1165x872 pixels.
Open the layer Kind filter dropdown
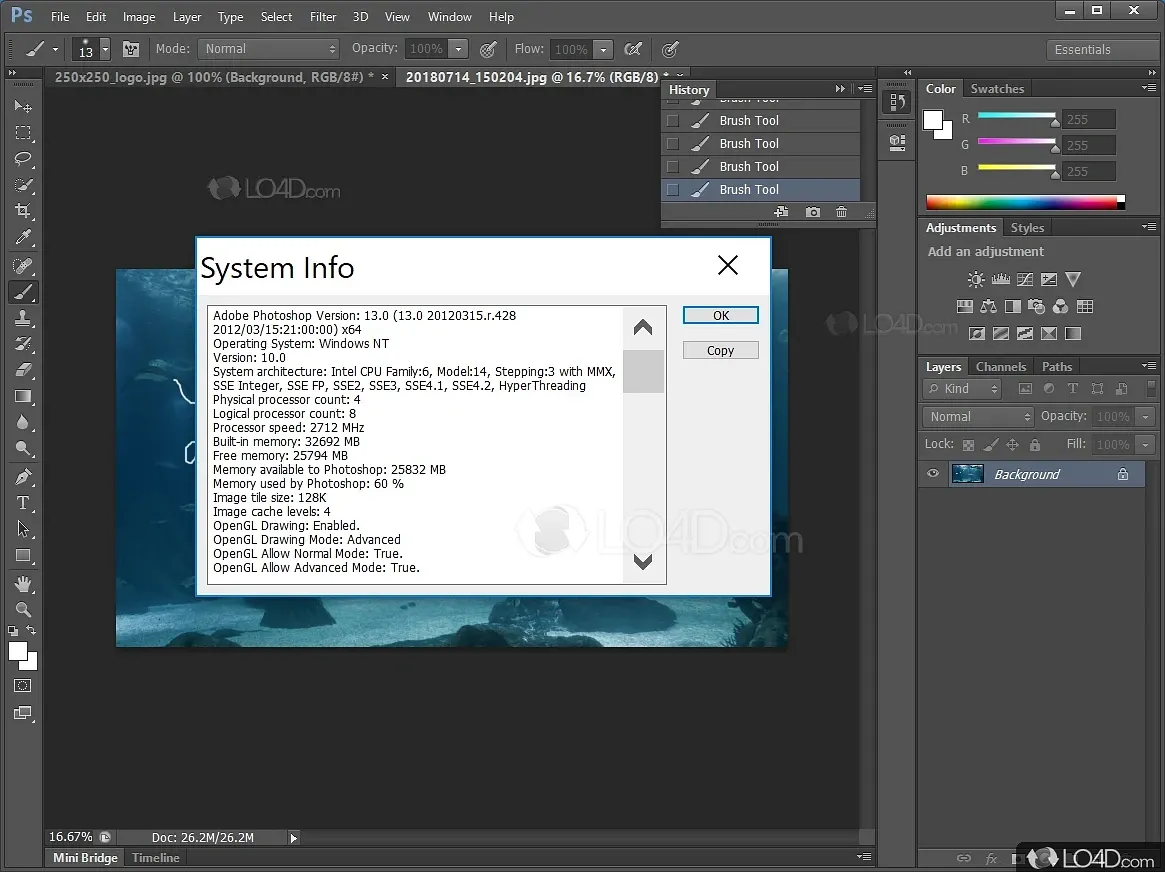click(962, 388)
